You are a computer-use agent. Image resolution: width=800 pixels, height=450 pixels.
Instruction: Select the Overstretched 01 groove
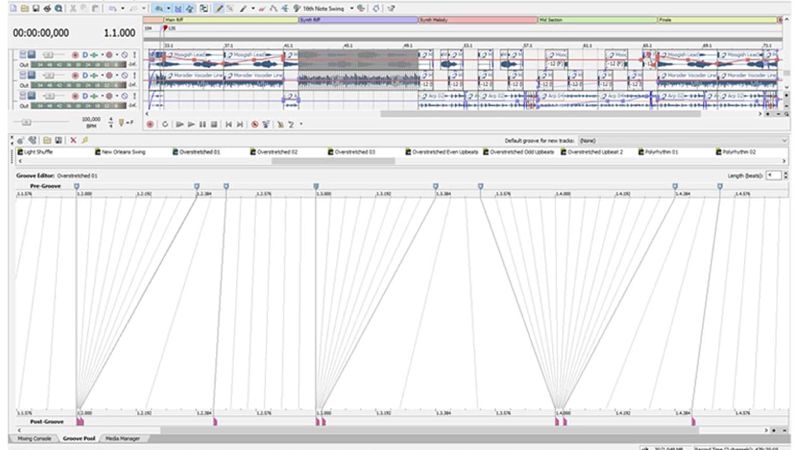(196, 152)
